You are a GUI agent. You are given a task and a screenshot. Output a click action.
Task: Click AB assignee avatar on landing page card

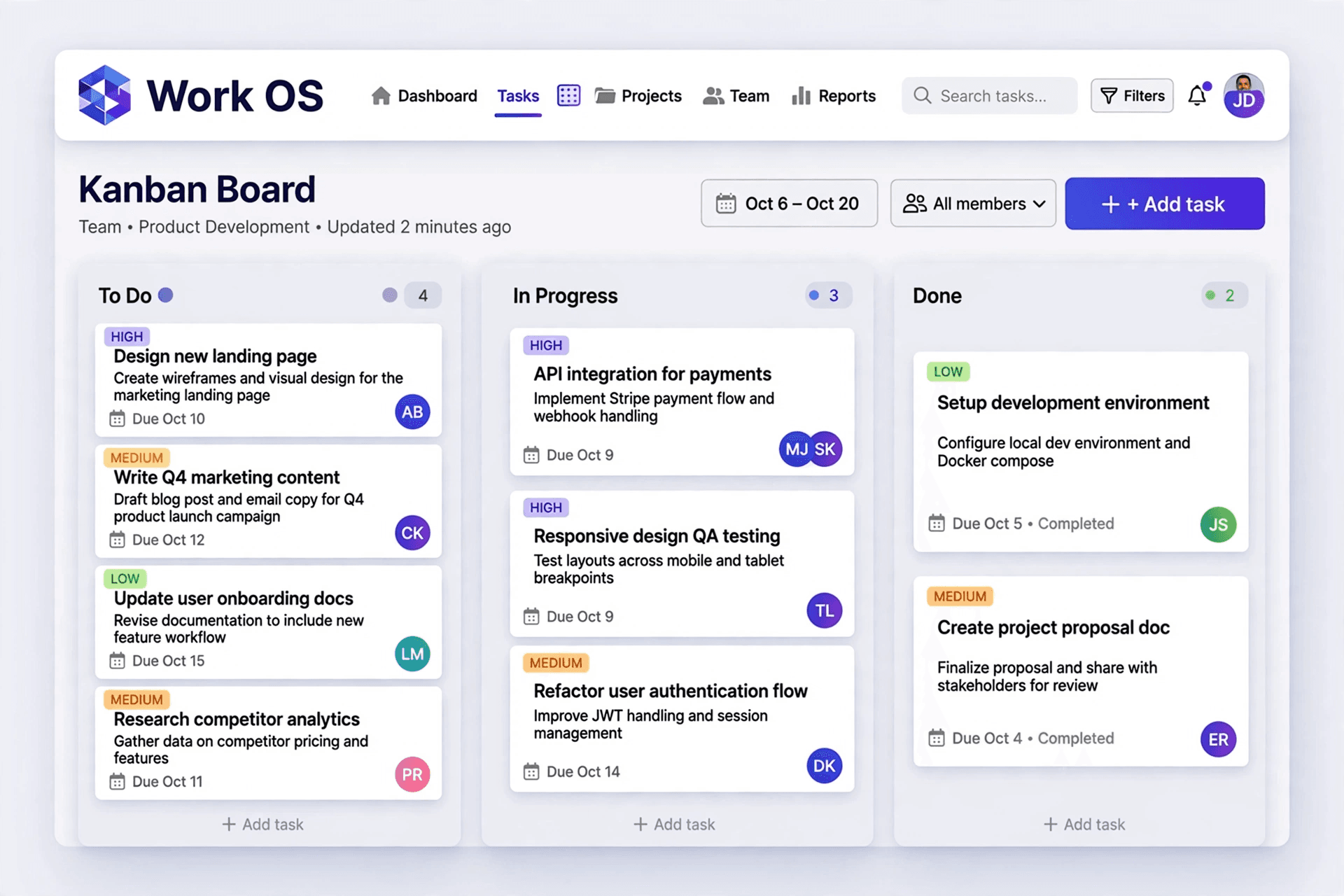click(x=412, y=412)
